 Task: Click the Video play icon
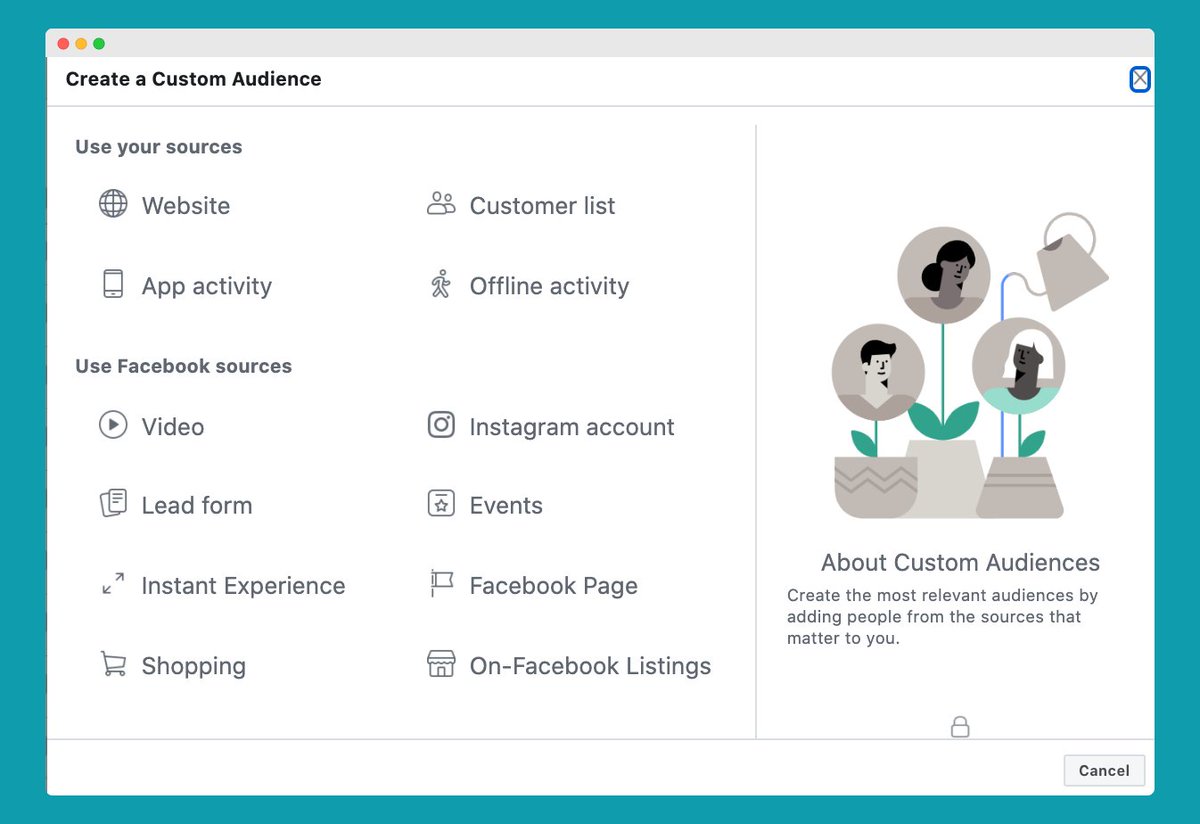[x=113, y=425]
